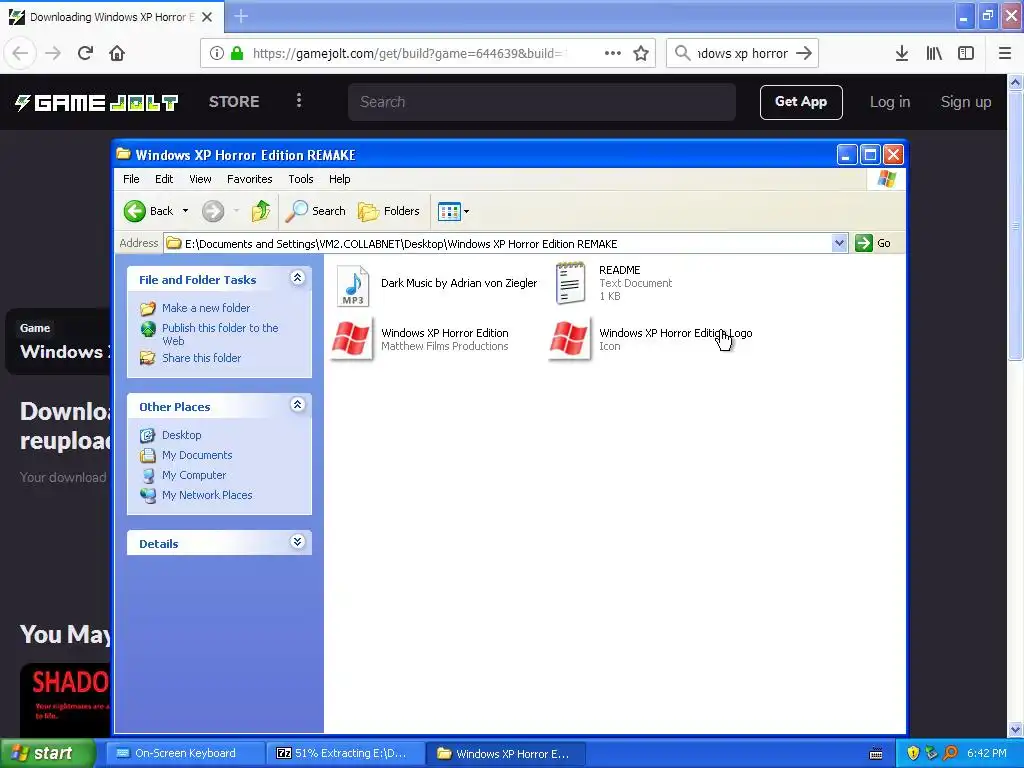Switch to On-Screen Keyboard taskbar item
This screenshot has width=1024, height=768.
[x=187, y=753]
